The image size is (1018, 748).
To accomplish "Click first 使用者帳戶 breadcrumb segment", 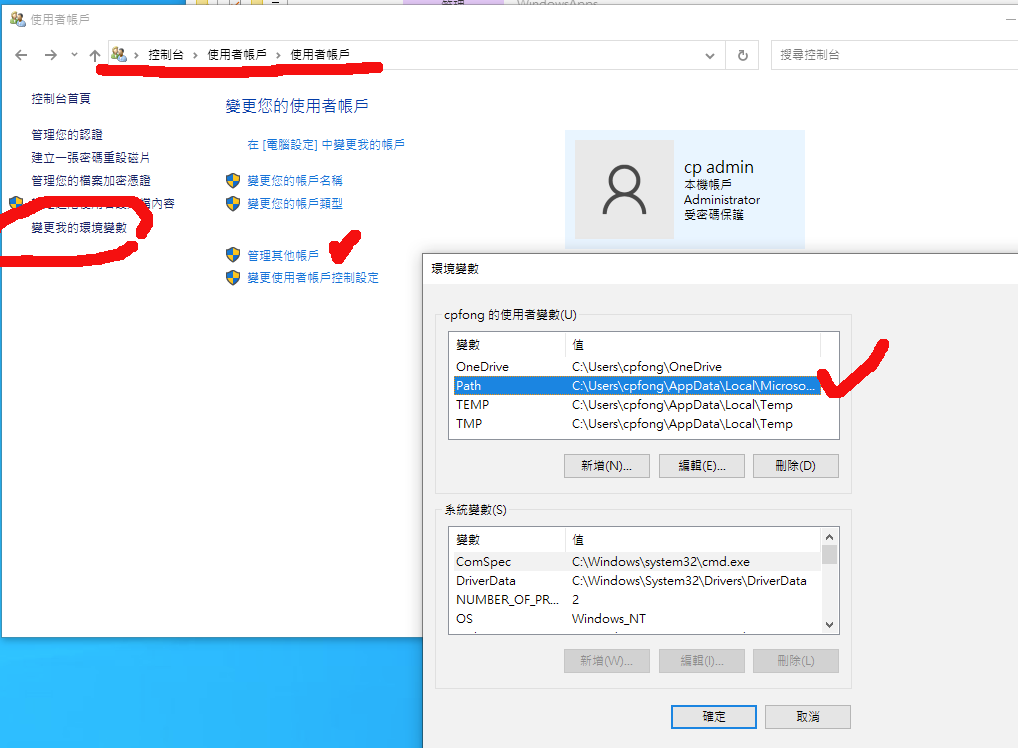I will click(x=237, y=55).
